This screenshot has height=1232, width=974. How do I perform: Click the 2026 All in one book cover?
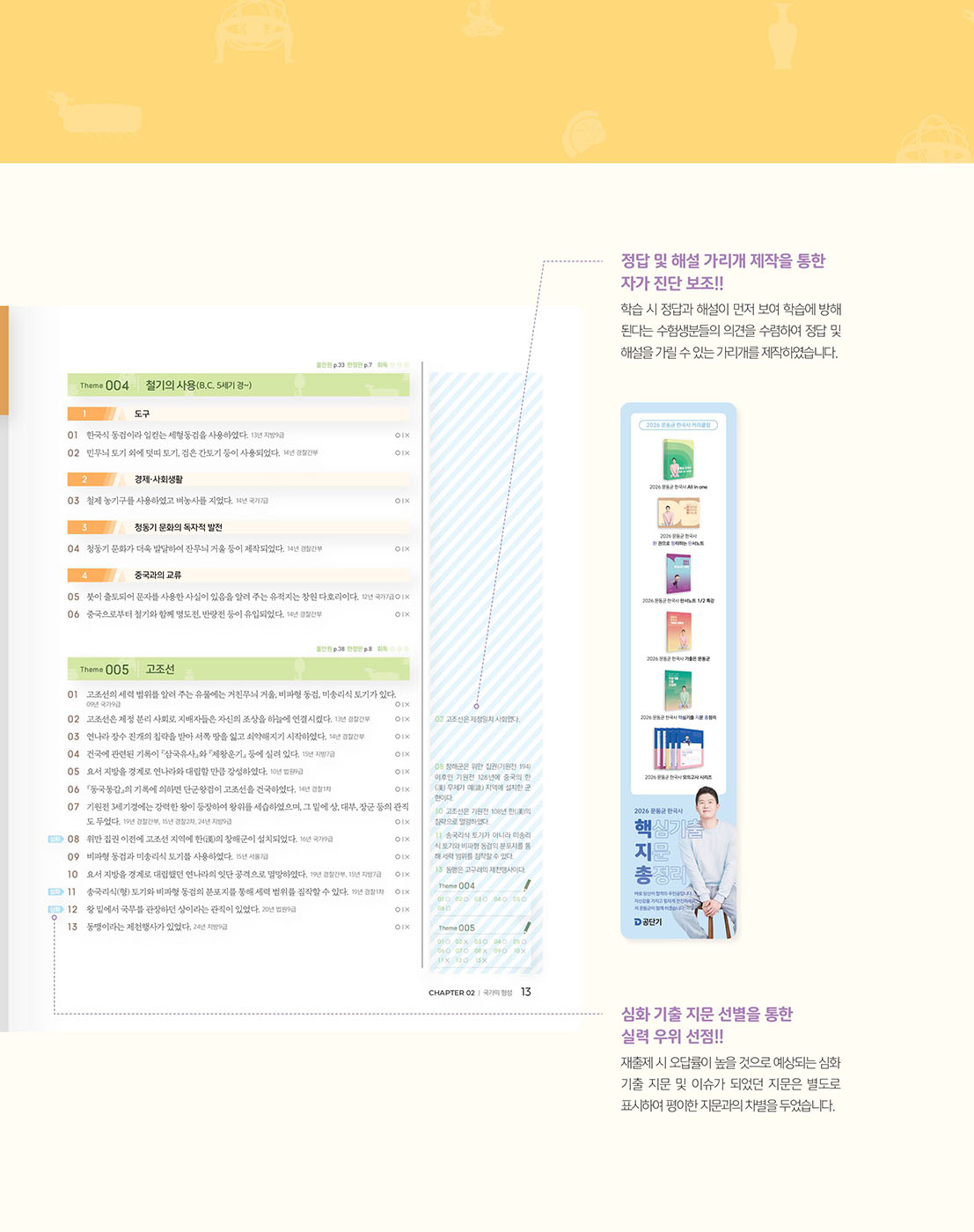coord(677,458)
